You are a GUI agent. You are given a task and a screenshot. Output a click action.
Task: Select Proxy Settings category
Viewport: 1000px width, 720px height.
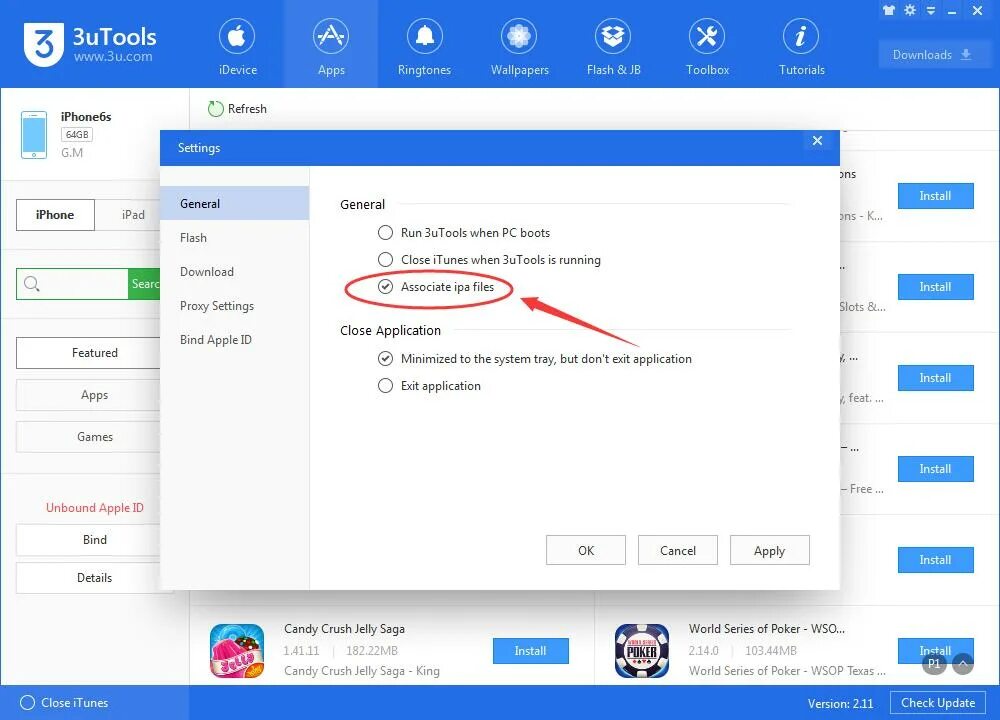235,306
